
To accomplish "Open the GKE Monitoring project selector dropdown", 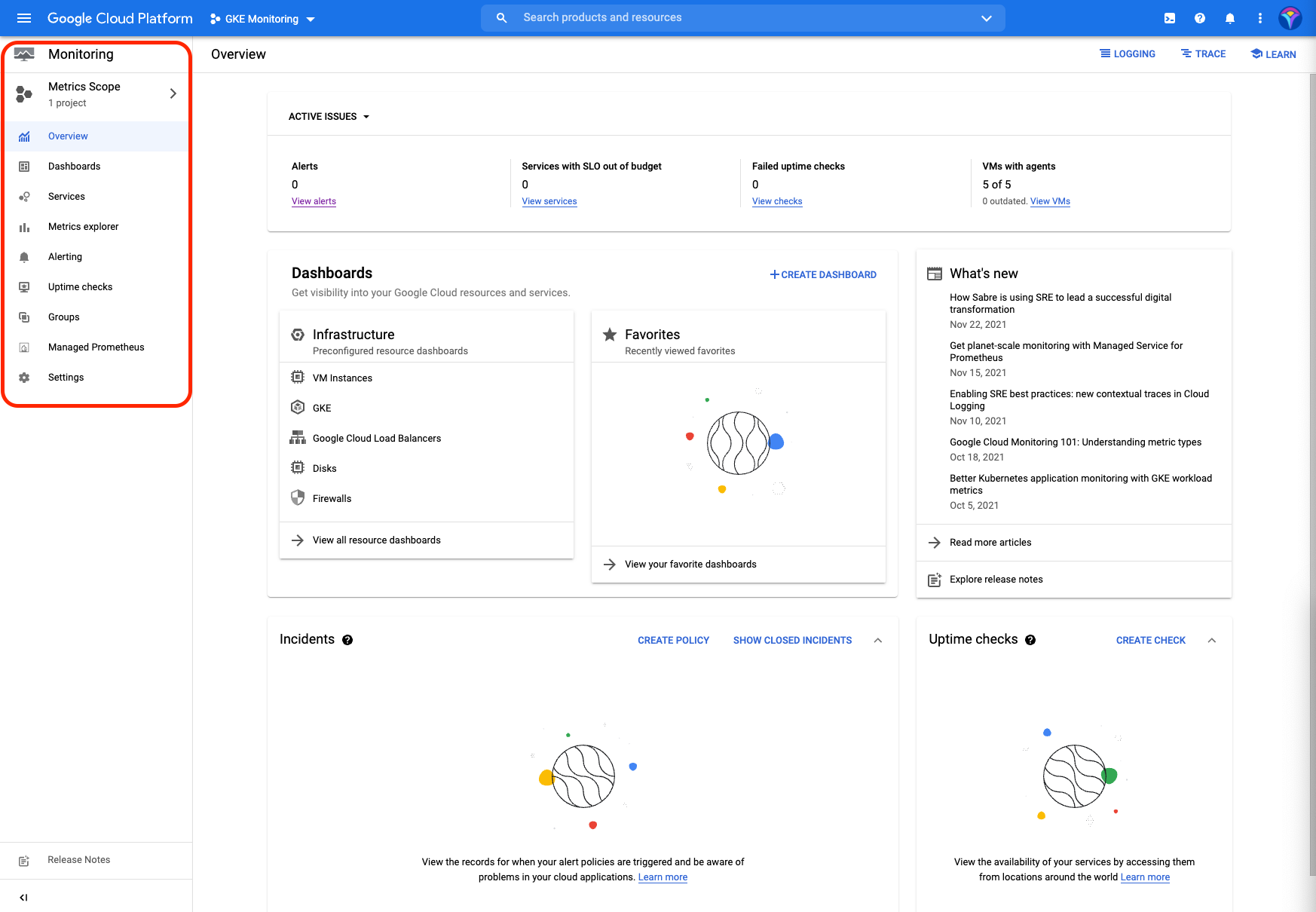I will [x=262, y=19].
